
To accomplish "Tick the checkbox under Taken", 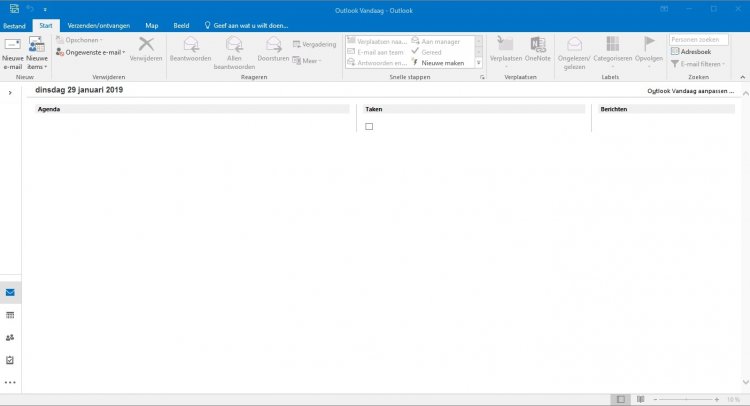I will click(369, 126).
